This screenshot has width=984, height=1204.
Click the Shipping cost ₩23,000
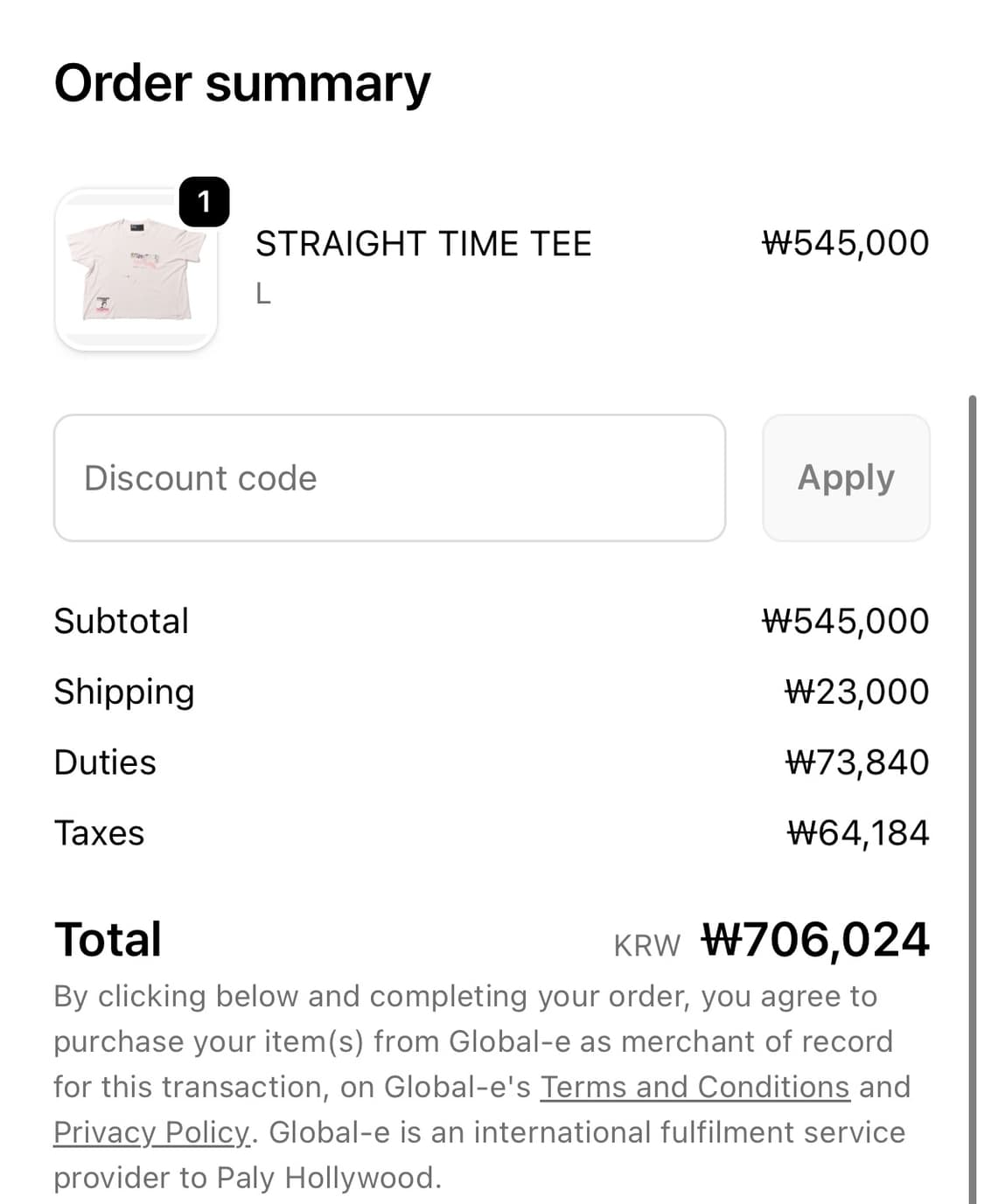[x=856, y=692]
